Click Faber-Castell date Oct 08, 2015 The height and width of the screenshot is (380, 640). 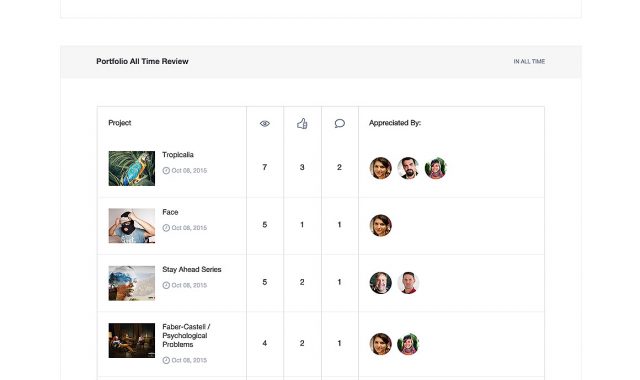[189, 360]
